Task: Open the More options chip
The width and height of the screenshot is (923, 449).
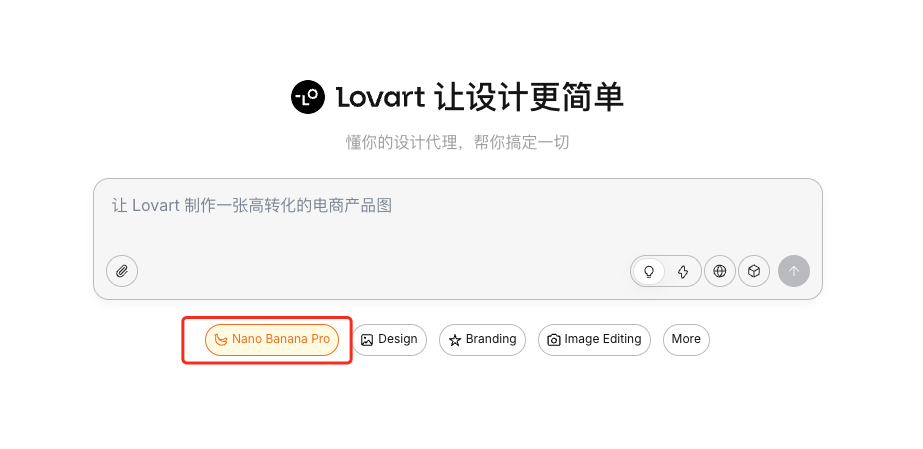Action: [686, 340]
